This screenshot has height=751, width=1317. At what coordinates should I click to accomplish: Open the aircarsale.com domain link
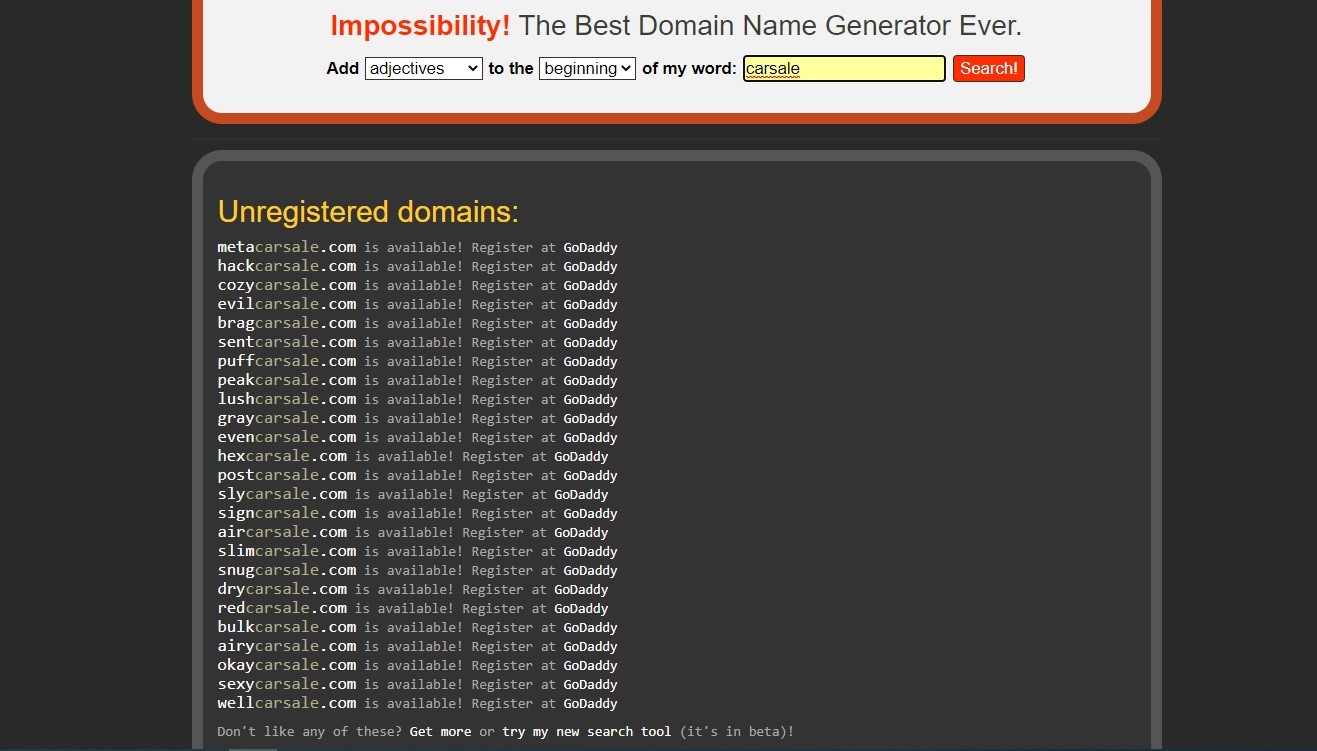[x=283, y=532]
